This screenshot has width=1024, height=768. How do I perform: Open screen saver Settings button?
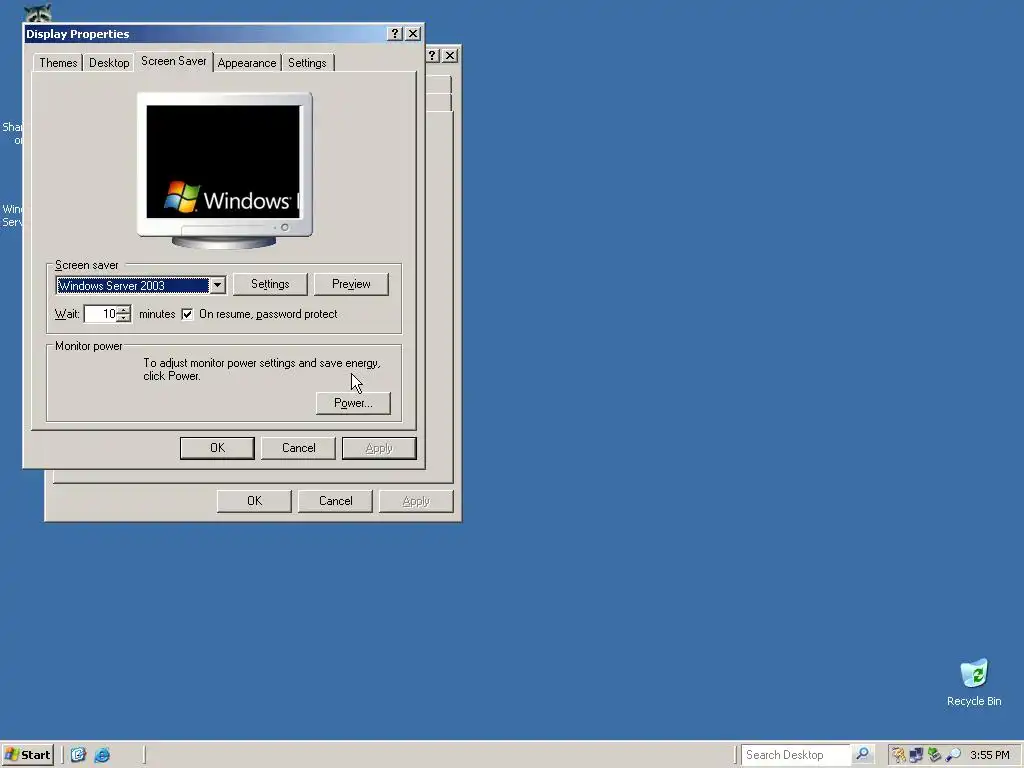coord(270,284)
